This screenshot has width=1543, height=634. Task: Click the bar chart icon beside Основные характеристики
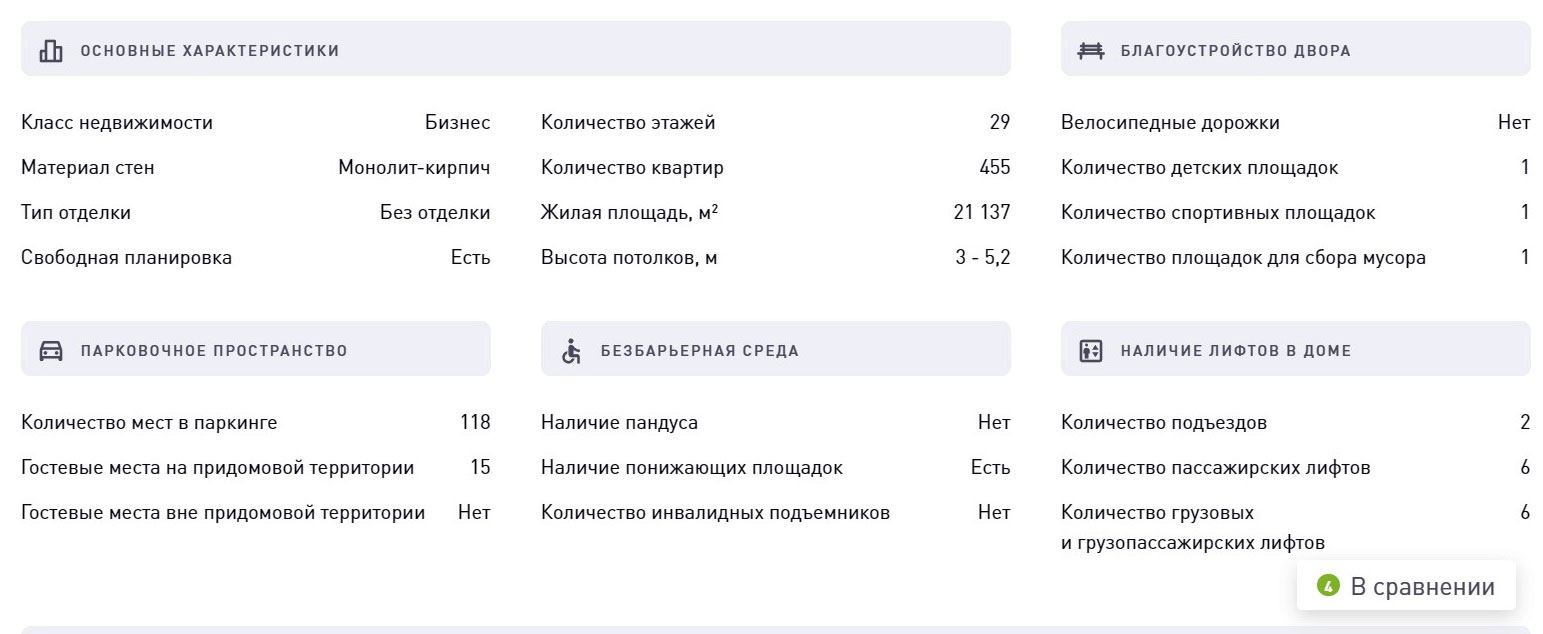coord(51,51)
